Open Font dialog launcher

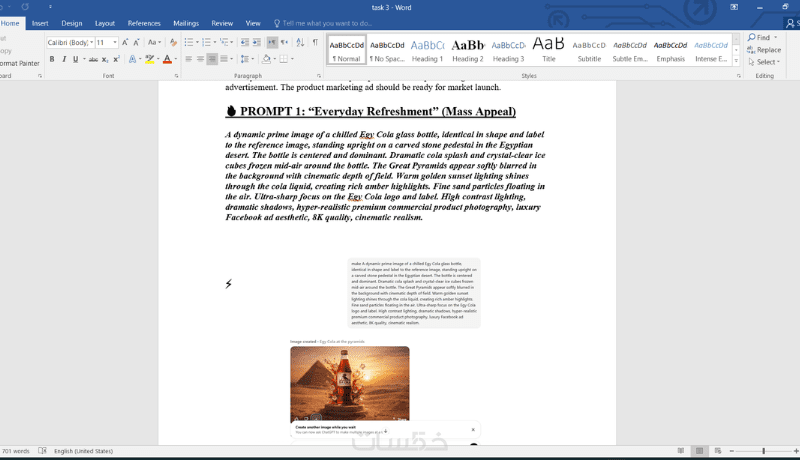pyautogui.click(x=177, y=76)
